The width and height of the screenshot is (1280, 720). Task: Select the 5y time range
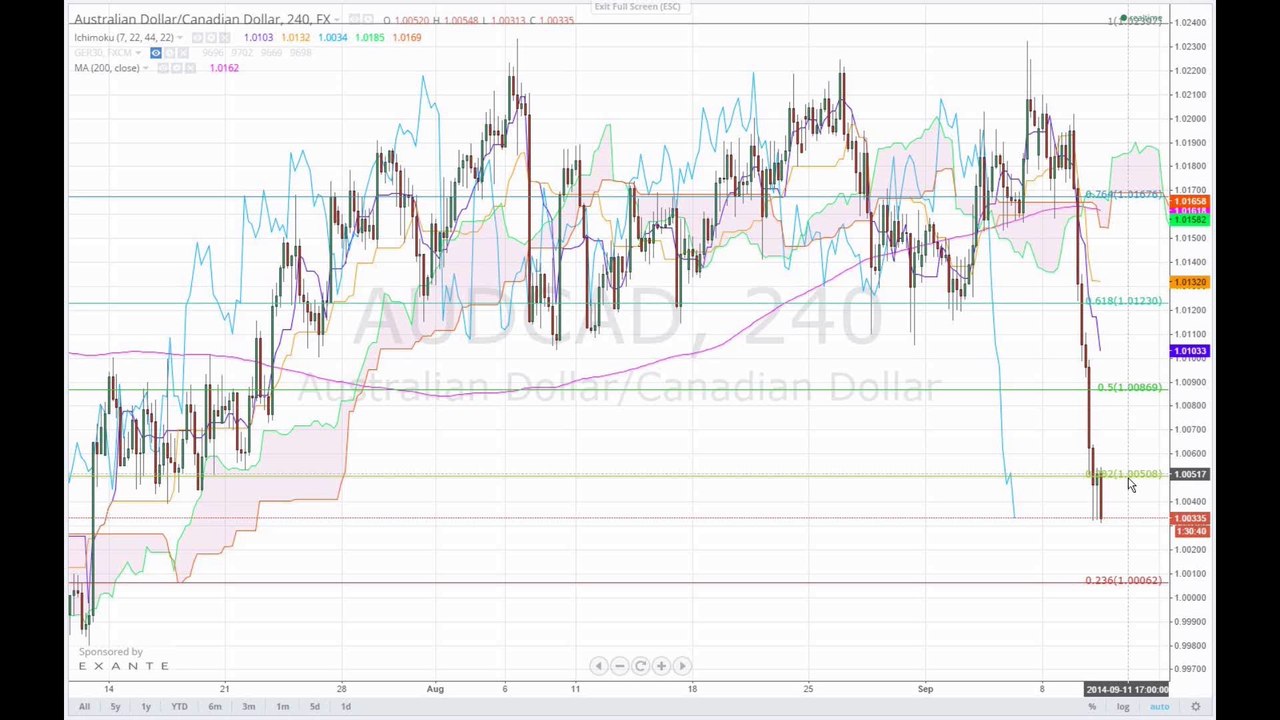[115, 707]
